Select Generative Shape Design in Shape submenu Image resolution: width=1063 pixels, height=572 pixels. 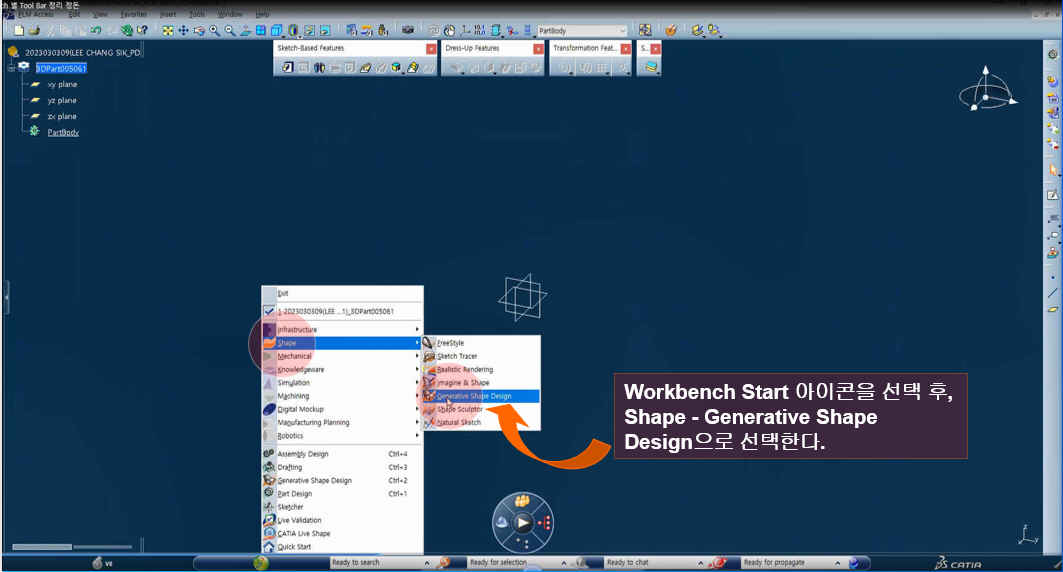pyautogui.click(x=481, y=396)
